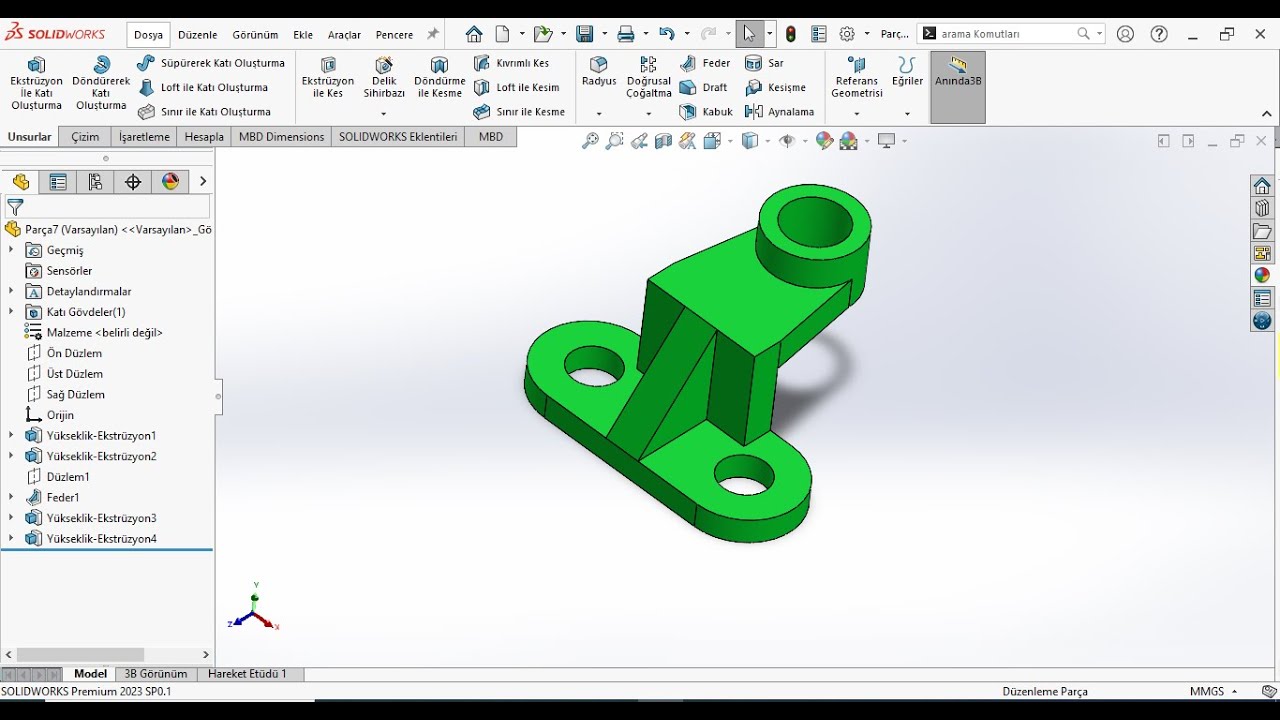Pin the menu bar with pushpin icon
Image resolution: width=1280 pixels, height=720 pixels.
click(433, 34)
